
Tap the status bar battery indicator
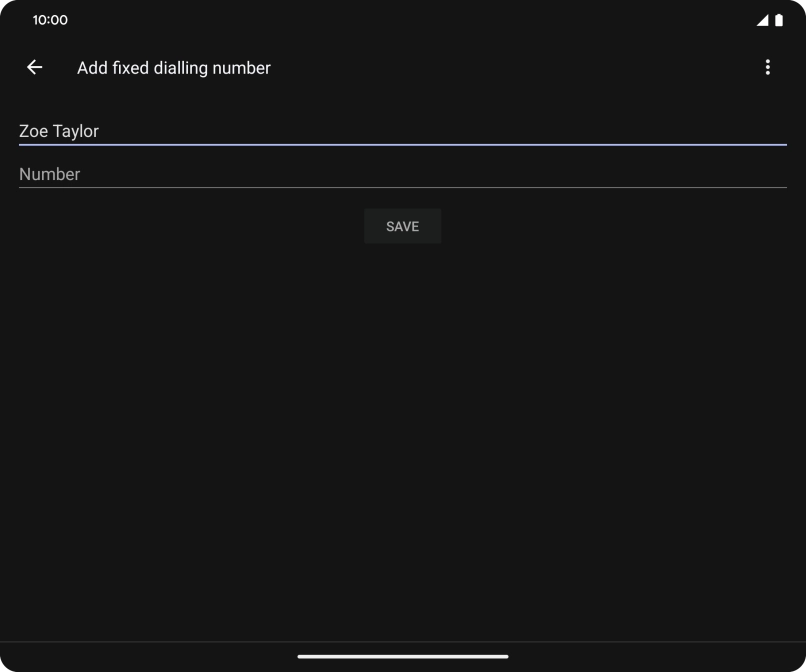(779, 20)
